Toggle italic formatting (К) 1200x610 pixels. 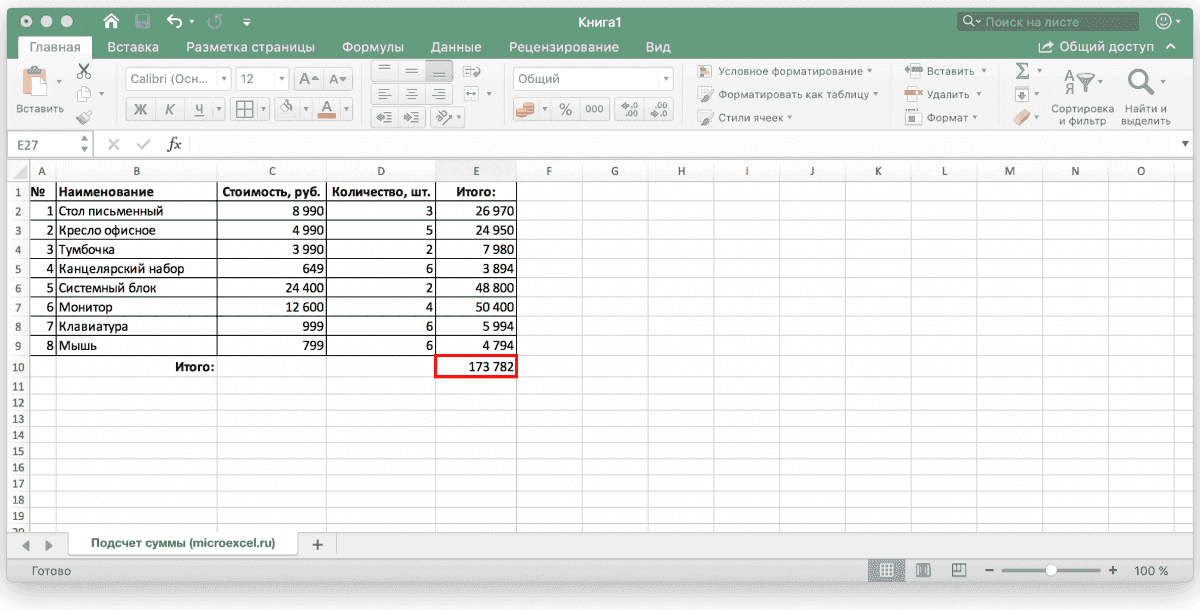(x=170, y=109)
